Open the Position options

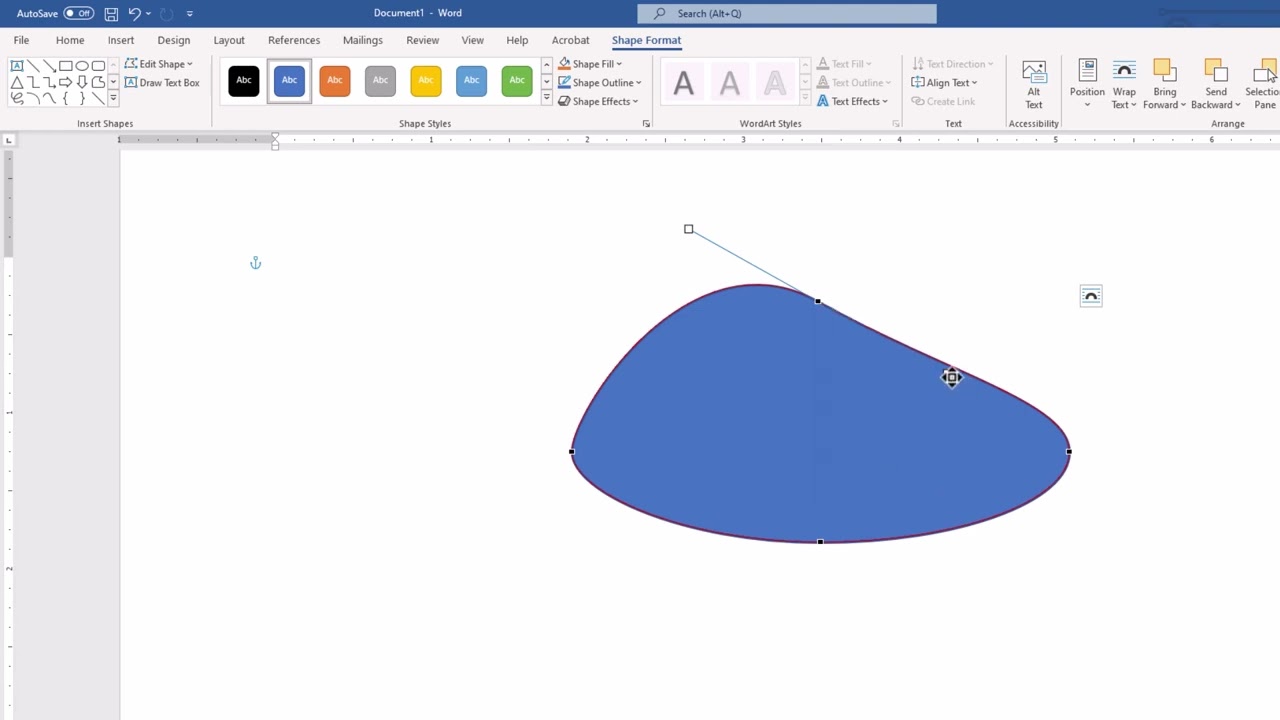[1087, 85]
